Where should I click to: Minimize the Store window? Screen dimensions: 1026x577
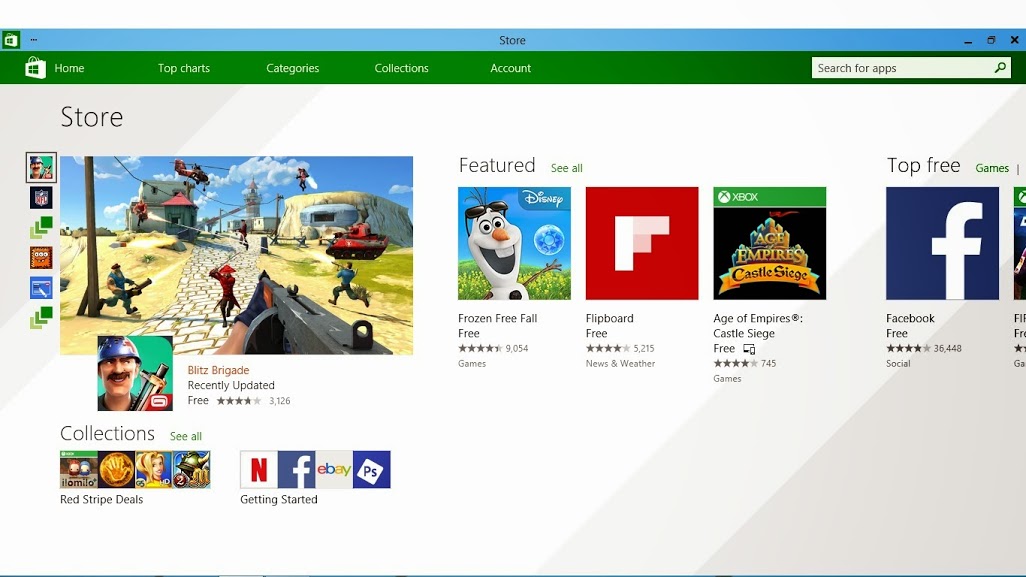[968, 41]
